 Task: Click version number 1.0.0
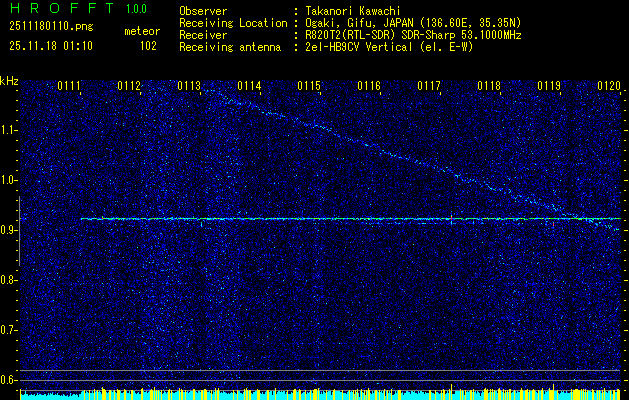click(x=136, y=8)
